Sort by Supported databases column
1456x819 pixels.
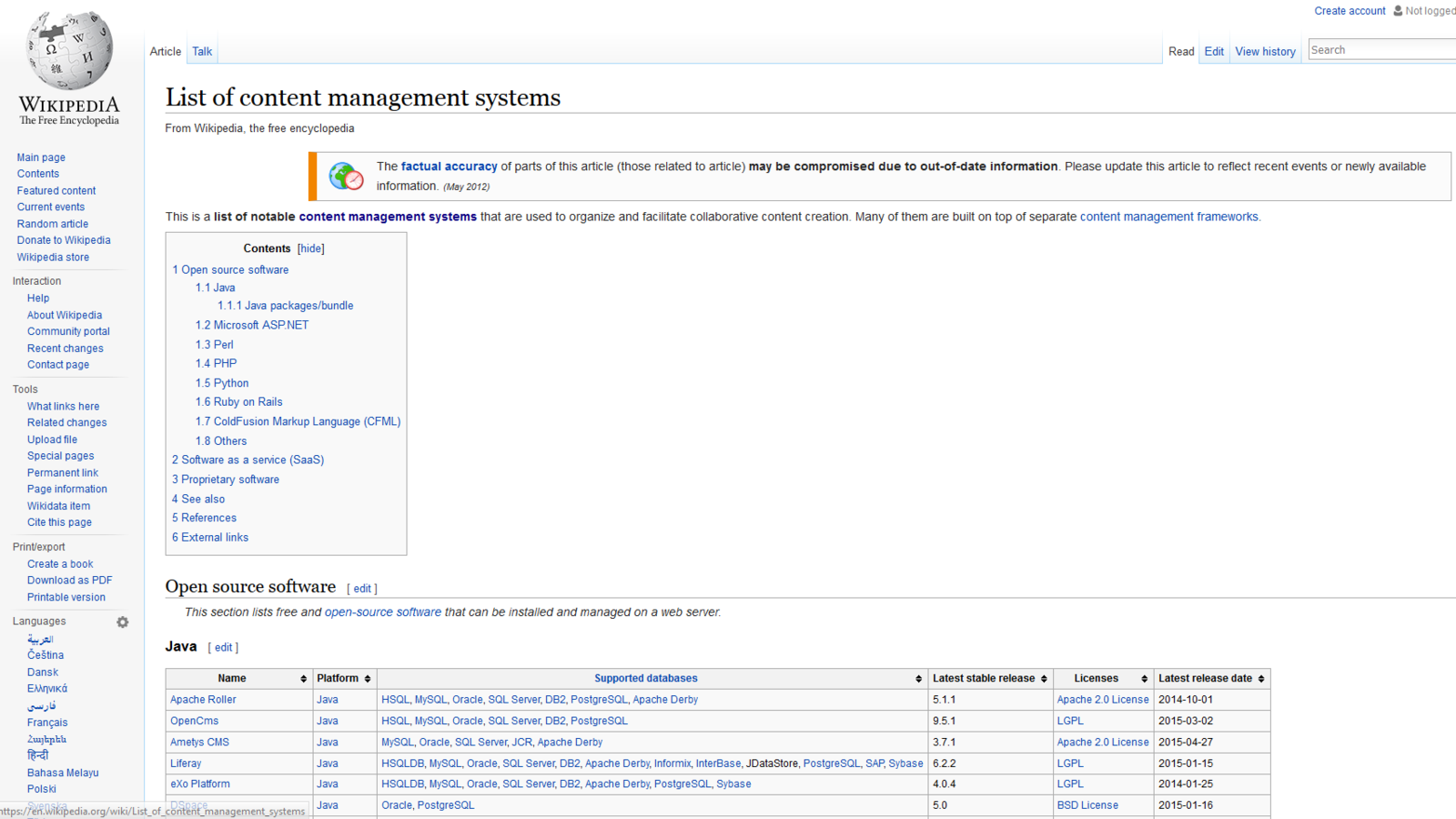[x=918, y=679]
